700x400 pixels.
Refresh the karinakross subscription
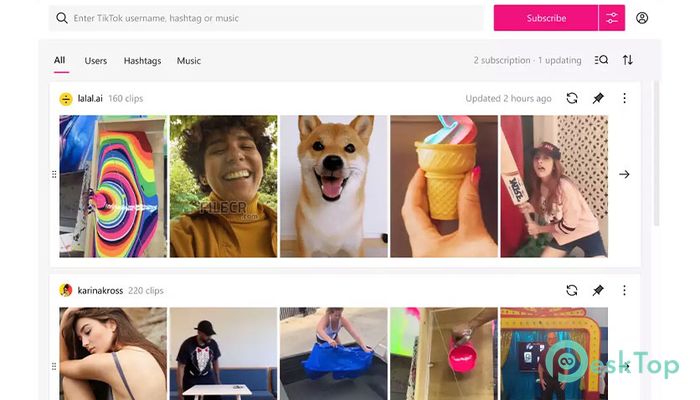[x=572, y=291]
